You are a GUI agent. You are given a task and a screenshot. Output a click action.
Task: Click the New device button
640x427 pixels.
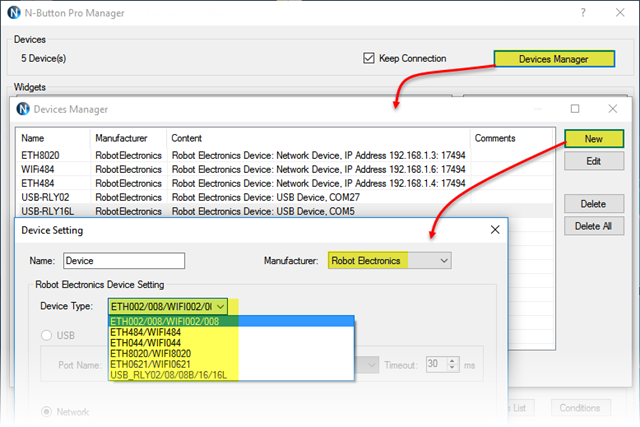pos(594,139)
